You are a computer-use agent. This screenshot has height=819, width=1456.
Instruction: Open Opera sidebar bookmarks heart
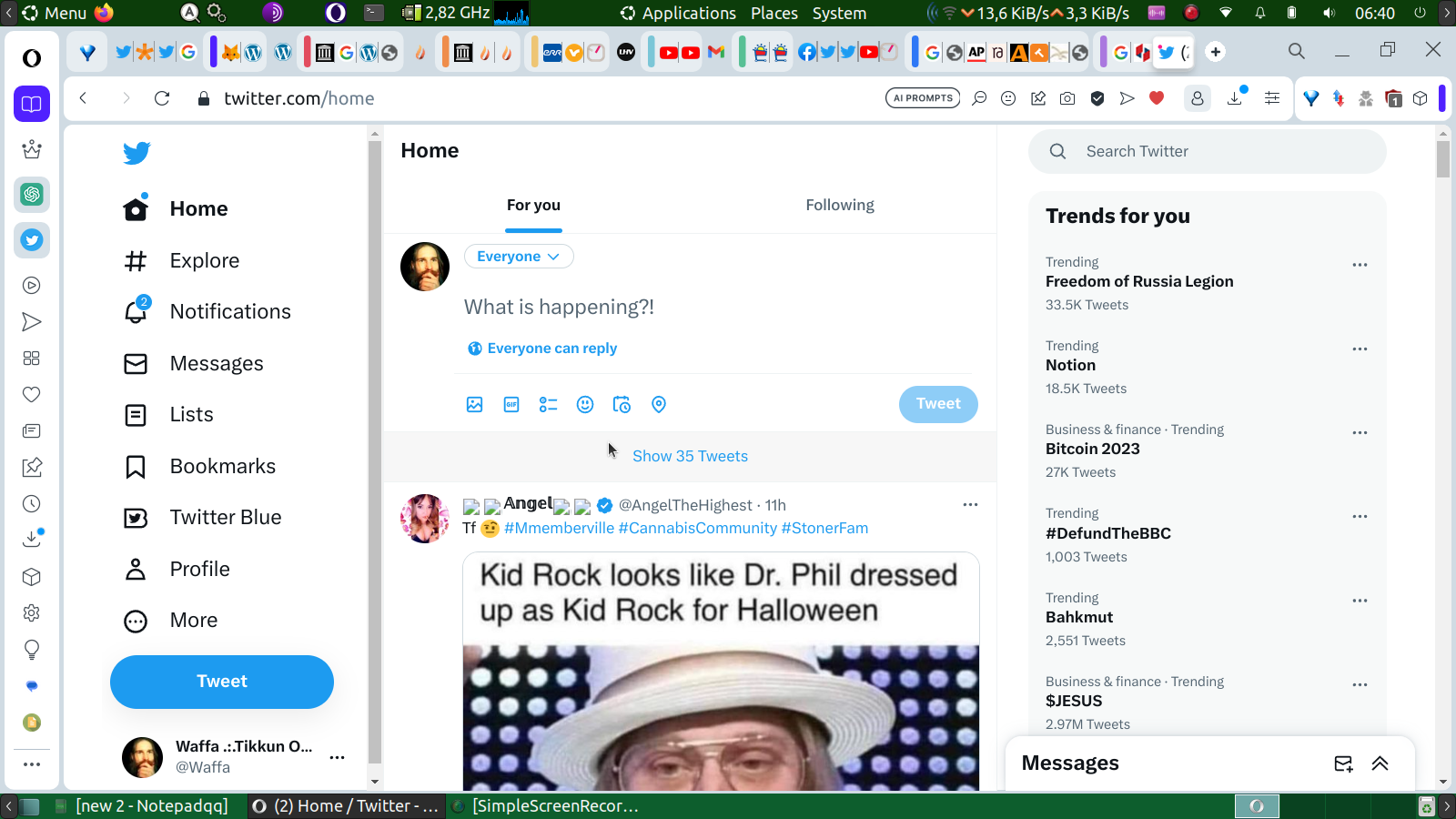pos(32,395)
